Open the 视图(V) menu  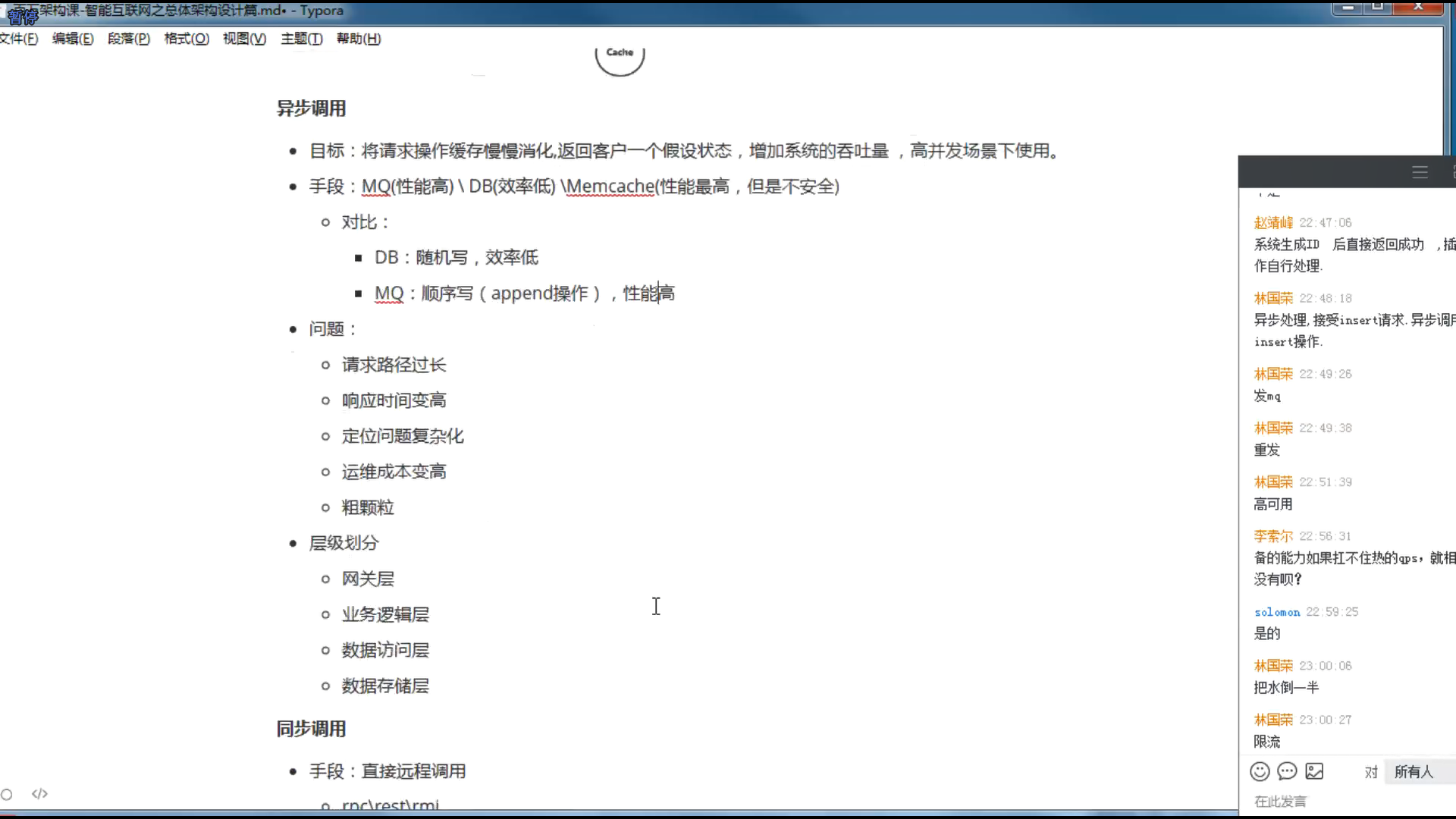point(244,39)
